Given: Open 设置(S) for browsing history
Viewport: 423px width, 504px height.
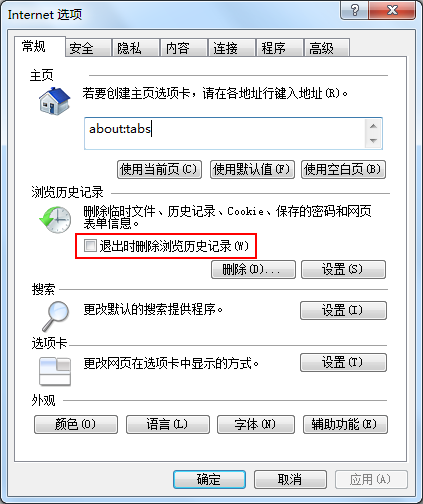Looking at the screenshot, I should pos(343,269).
